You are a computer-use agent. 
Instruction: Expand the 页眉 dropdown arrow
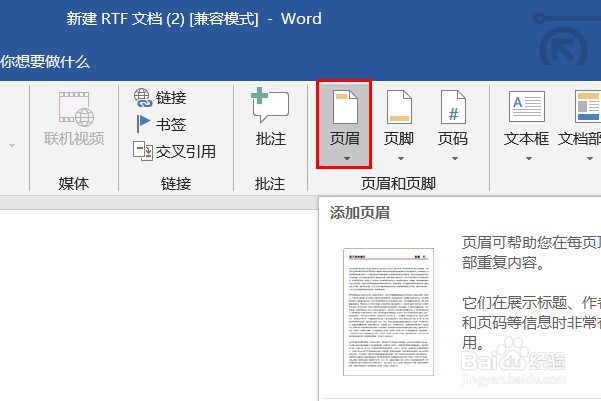(x=347, y=158)
